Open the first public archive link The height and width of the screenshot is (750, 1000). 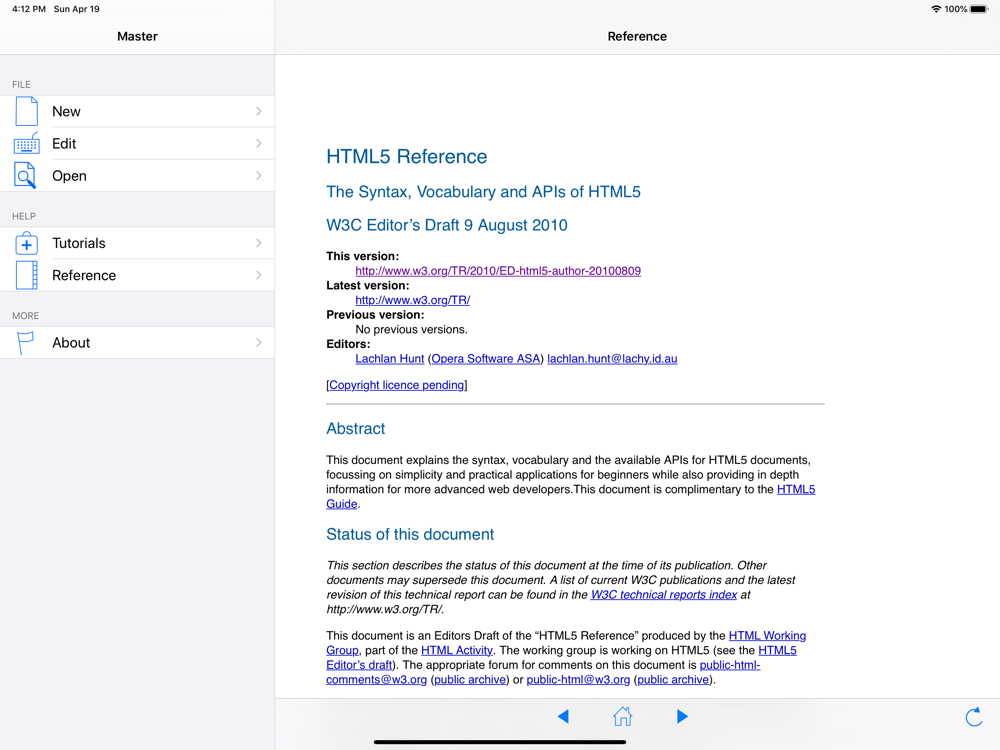coord(470,680)
